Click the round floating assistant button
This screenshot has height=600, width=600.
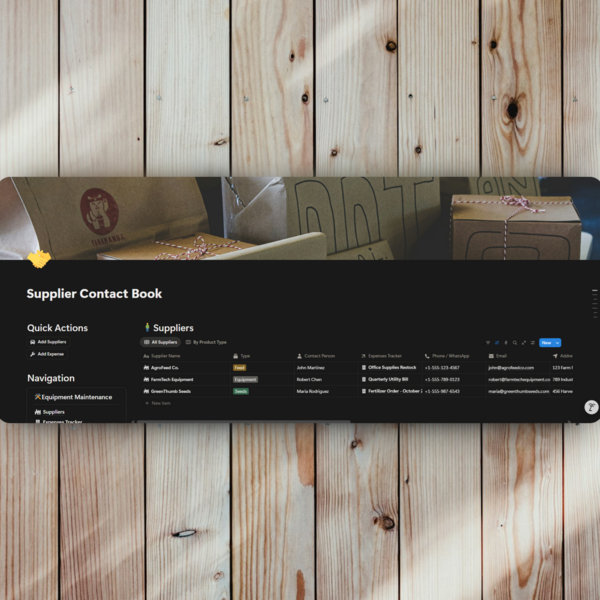tap(591, 407)
